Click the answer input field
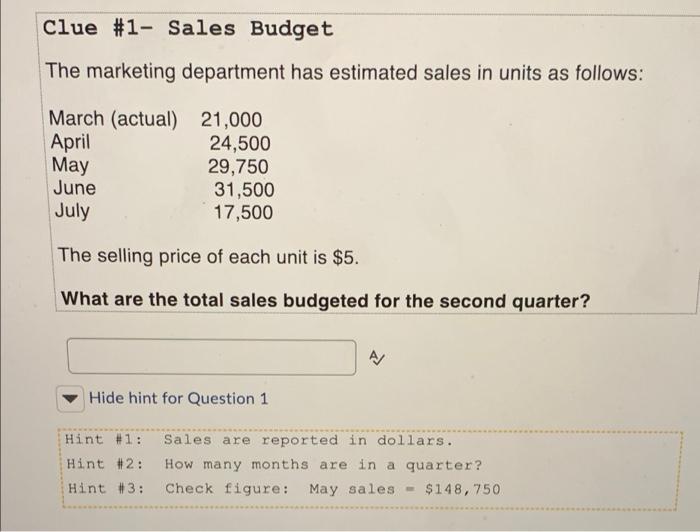 click(x=212, y=357)
